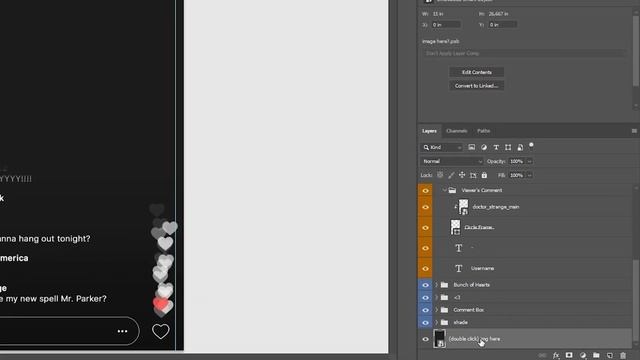The image size is (640, 360).
Task: Click the shape layer filter icon
Action: [508, 147]
